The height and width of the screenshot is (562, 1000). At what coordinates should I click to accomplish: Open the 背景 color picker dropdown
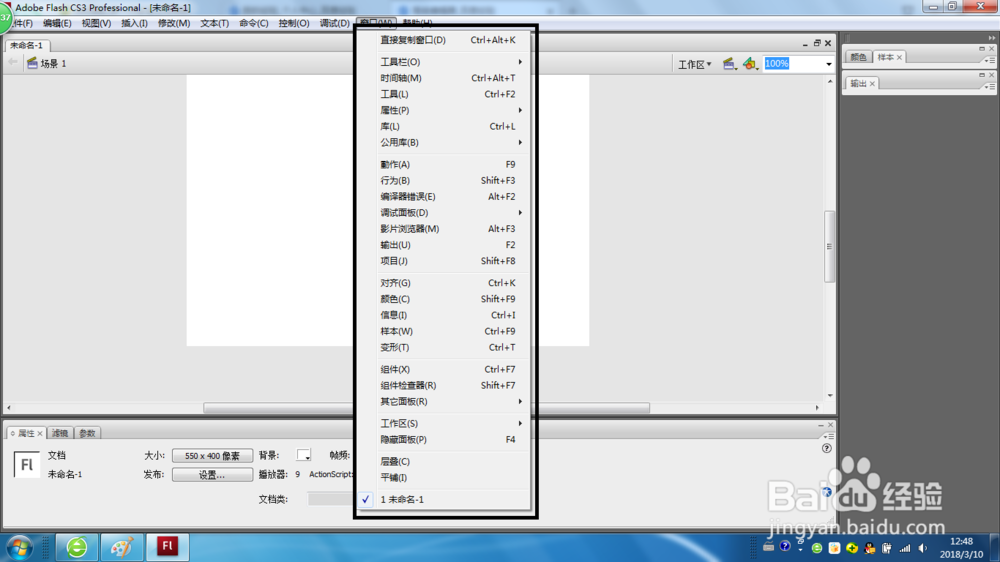click(304, 455)
